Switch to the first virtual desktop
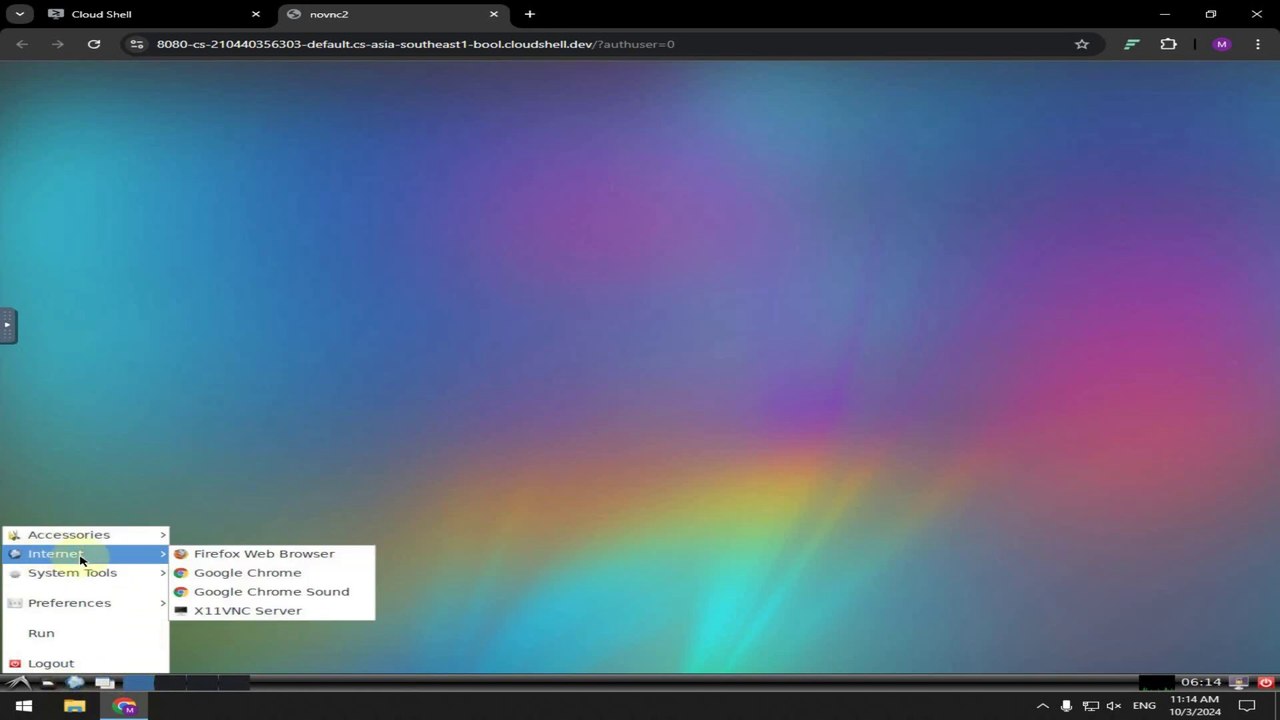This screenshot has width=1280, height=720. (138, 683)
